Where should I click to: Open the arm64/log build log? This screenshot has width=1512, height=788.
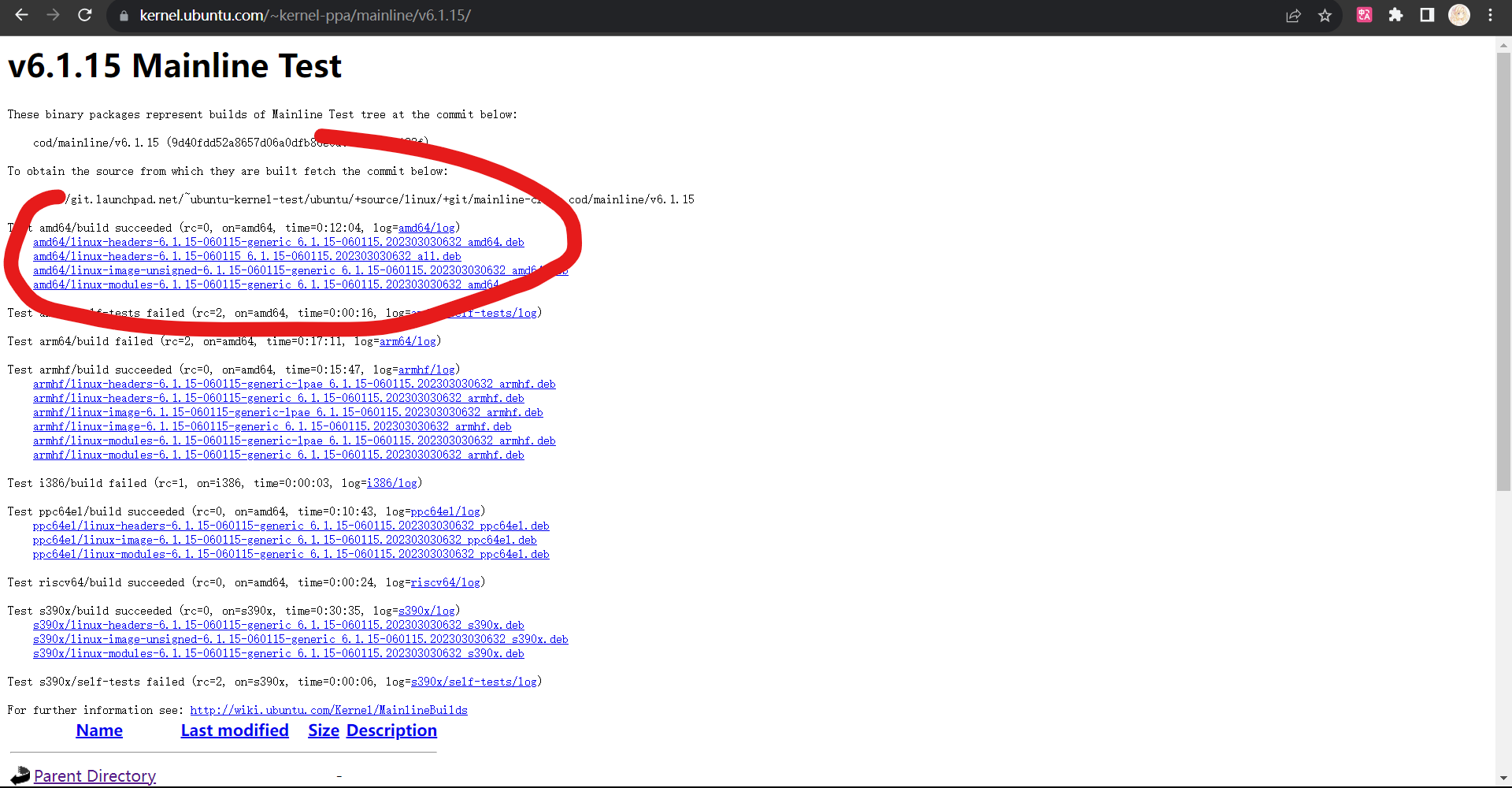[x=407, y=341]
